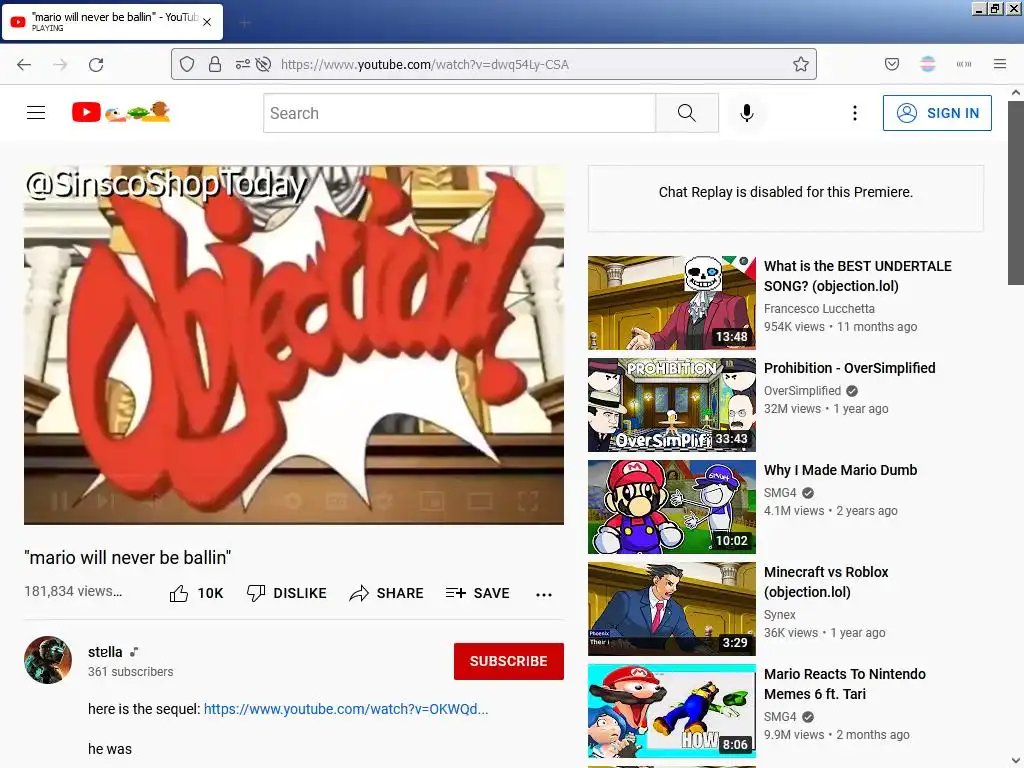
Task: Subscribe to stella's channel
Action: click(x=509, y=661)
